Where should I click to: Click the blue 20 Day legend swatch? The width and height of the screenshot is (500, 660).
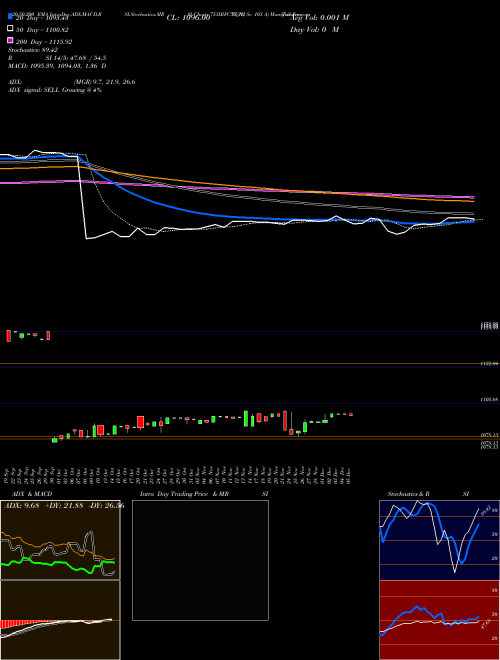click(x=11, y=16)
